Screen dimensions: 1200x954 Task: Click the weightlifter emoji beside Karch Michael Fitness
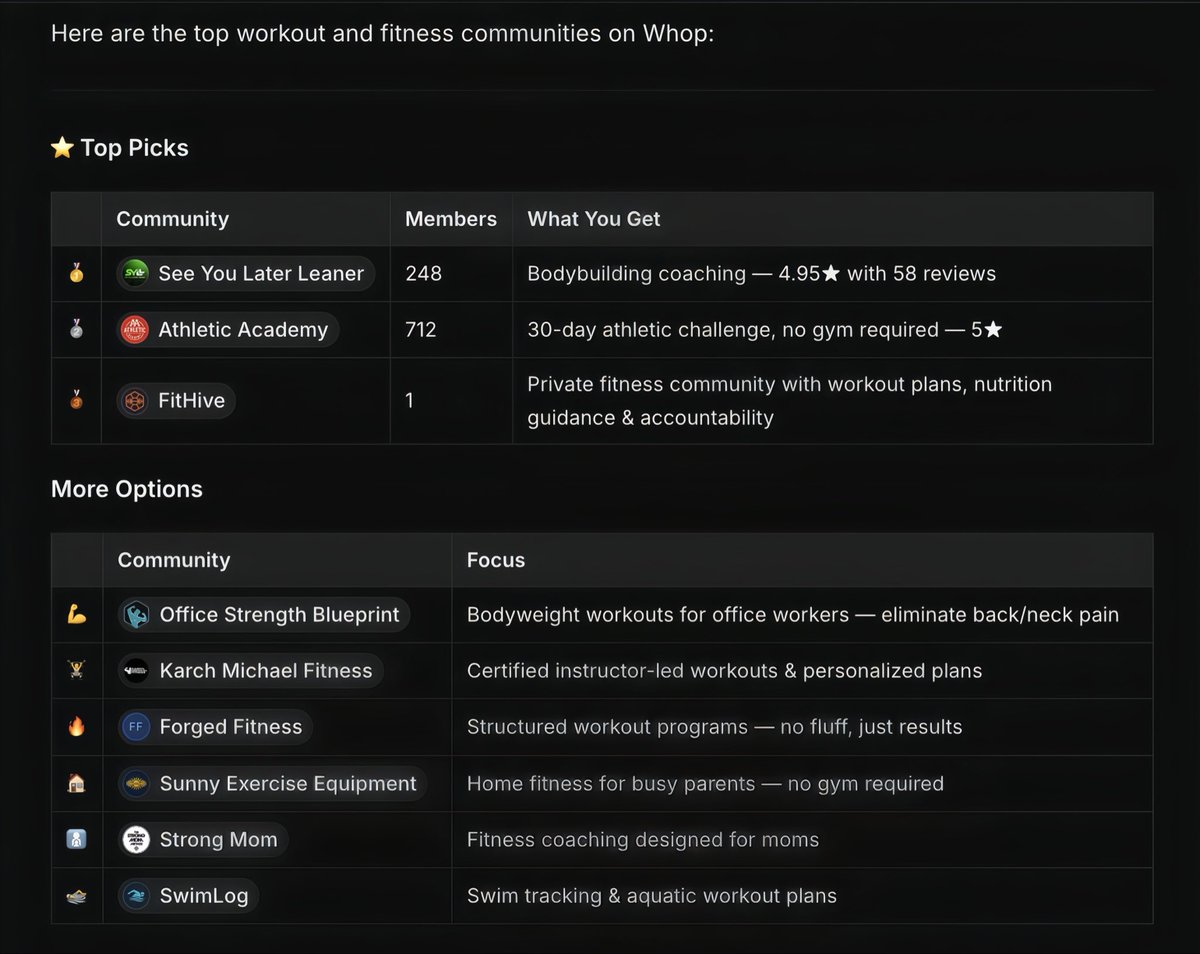click(76, 671)
